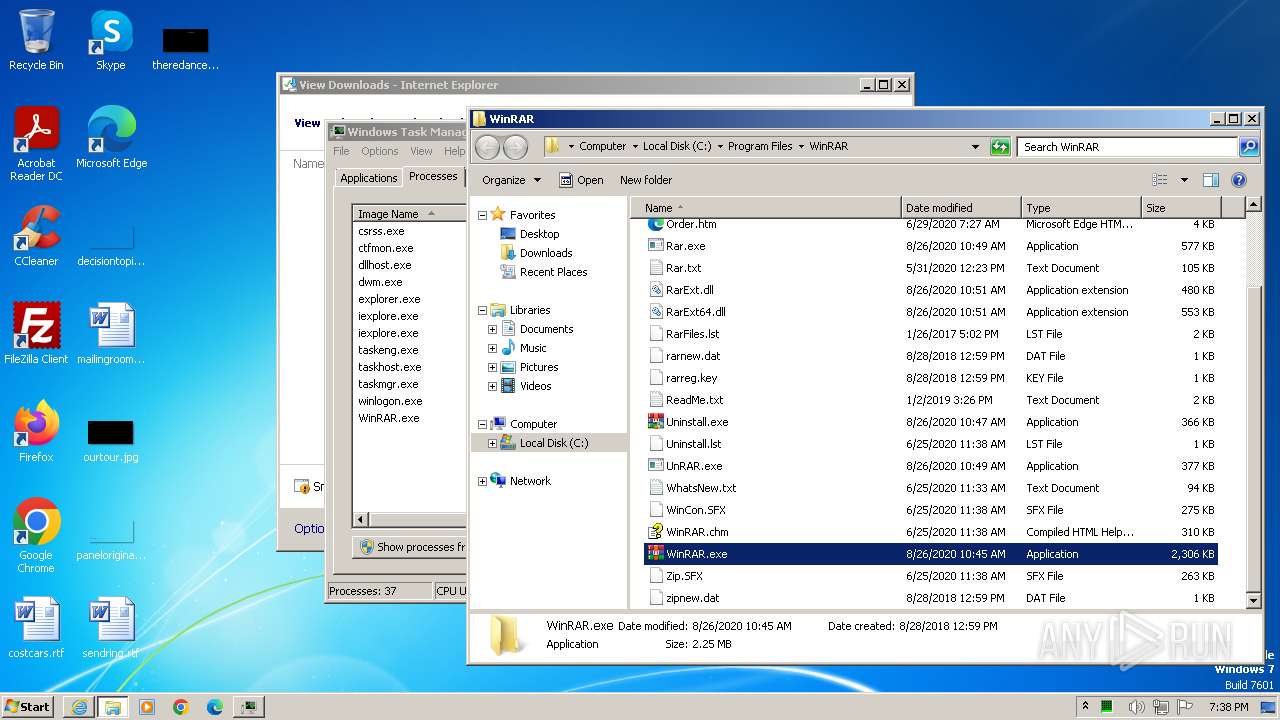The height and width of the screenshot is (720, 1280).
Task: Click Chrome icon in the taskbar
Action: click(x=181, y=707)
